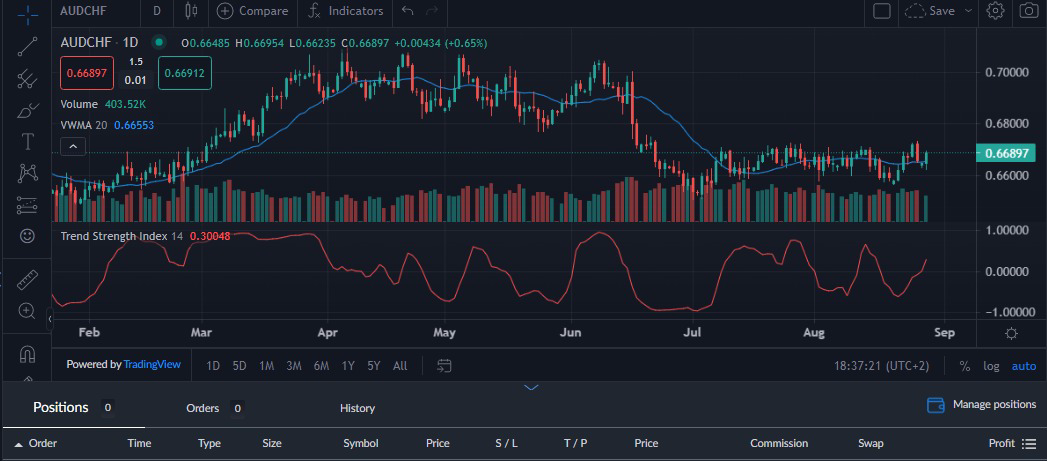The height and width of the screenshot is (461, 1047).
Task: Activate the magnet snapping mode
Action: 27,354
